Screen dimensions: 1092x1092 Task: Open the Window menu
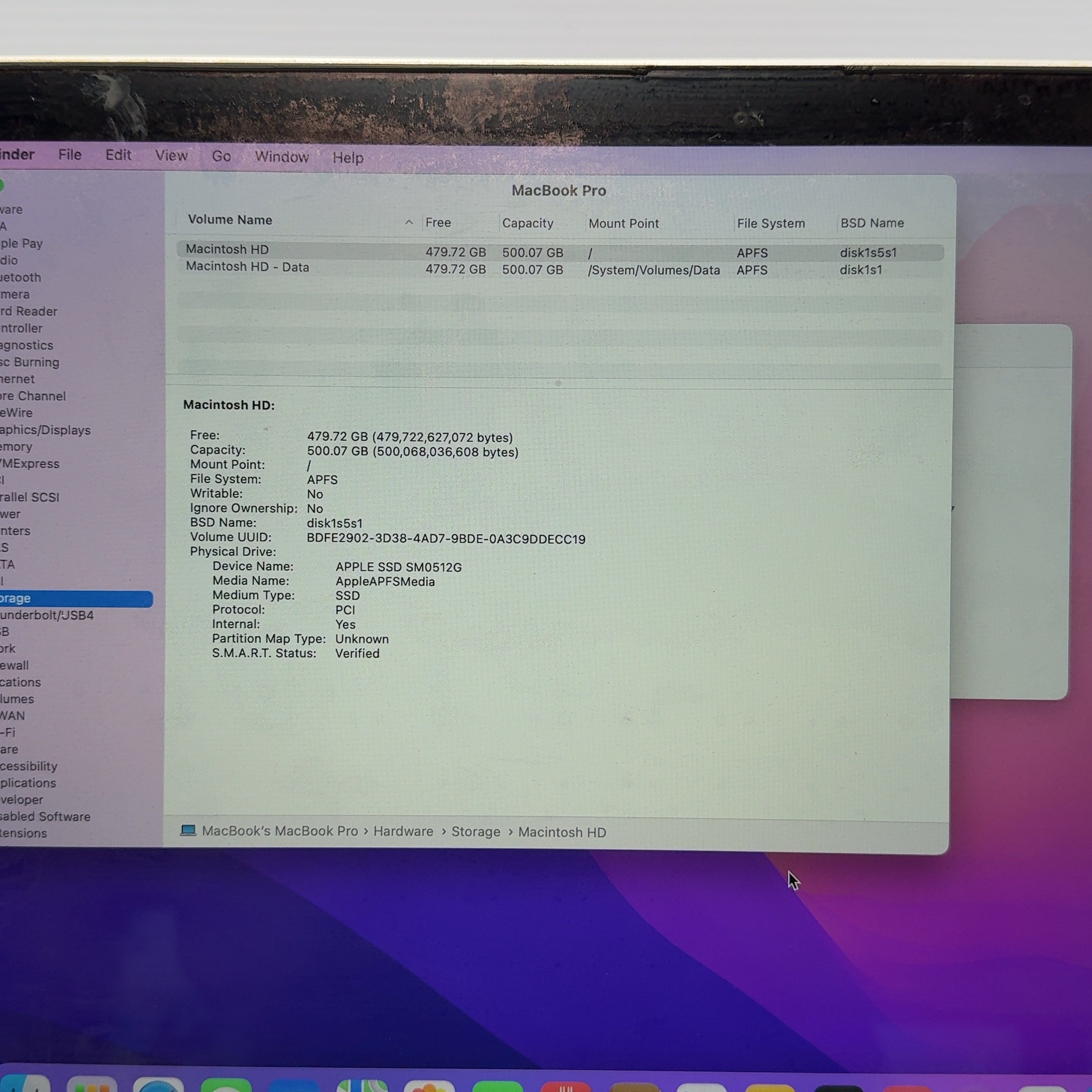pyautogui.click(x=282, y=157)
